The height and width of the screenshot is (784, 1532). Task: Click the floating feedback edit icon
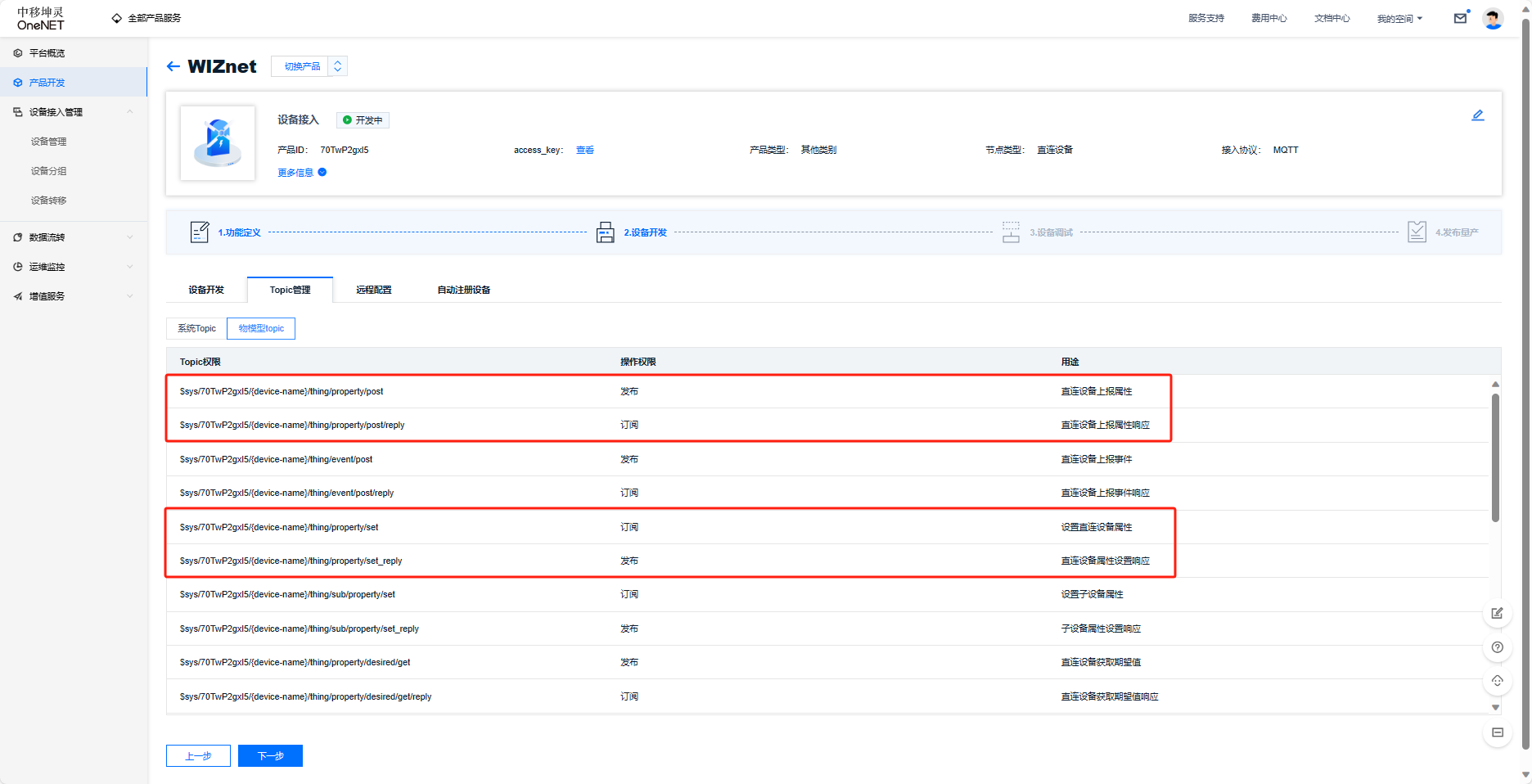(1497, 614)
